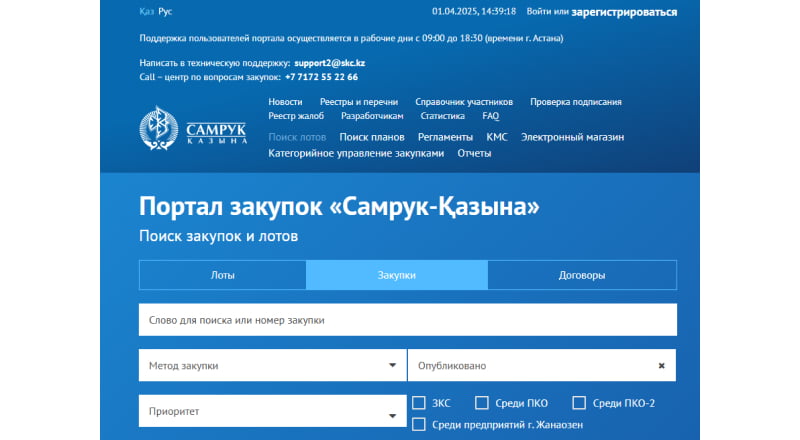Viewport: 800px width, 440px height.
Task: Open Категорийное управление закупками
Action: [356, 153]
